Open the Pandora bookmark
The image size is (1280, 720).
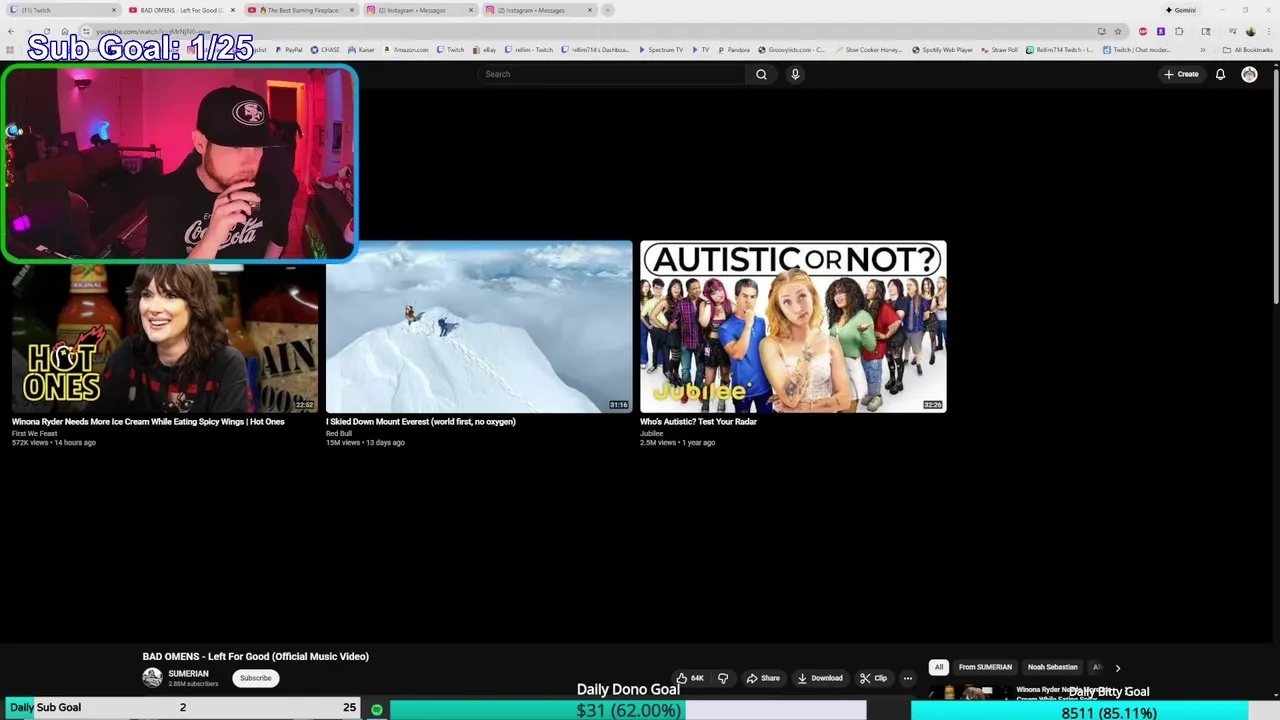pyautogui.click(x=733, y=50)
